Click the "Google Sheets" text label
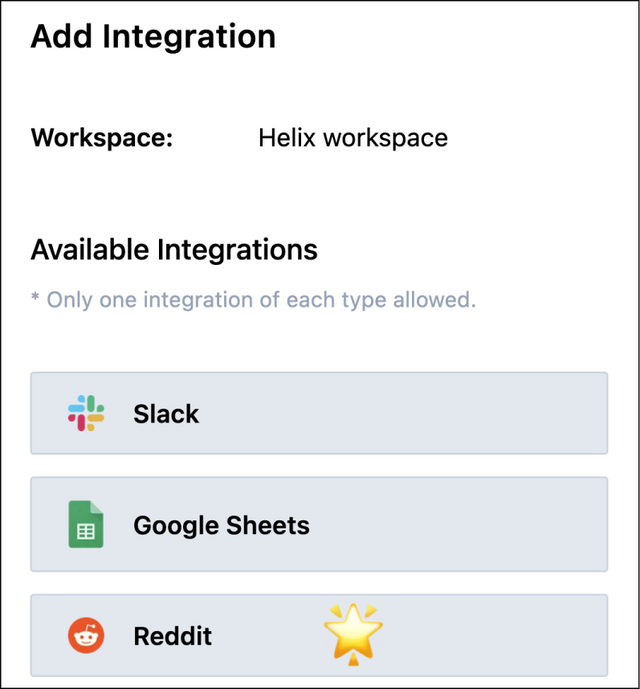640x689 pixels. 221,526
